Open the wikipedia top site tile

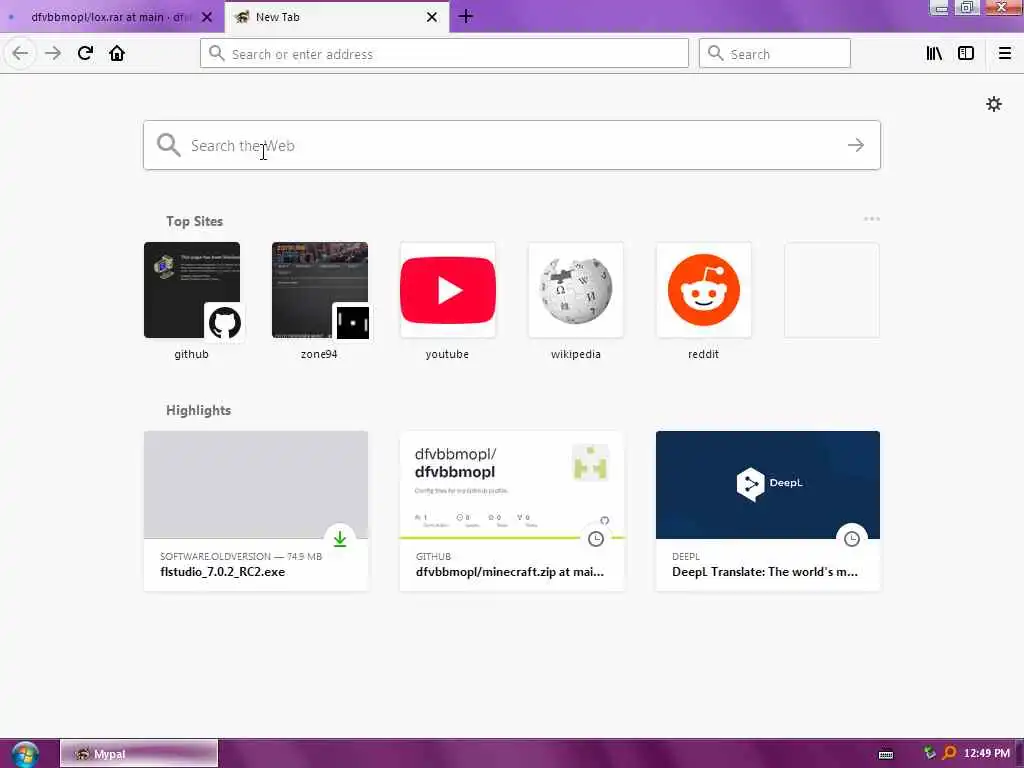click(576, 291)
